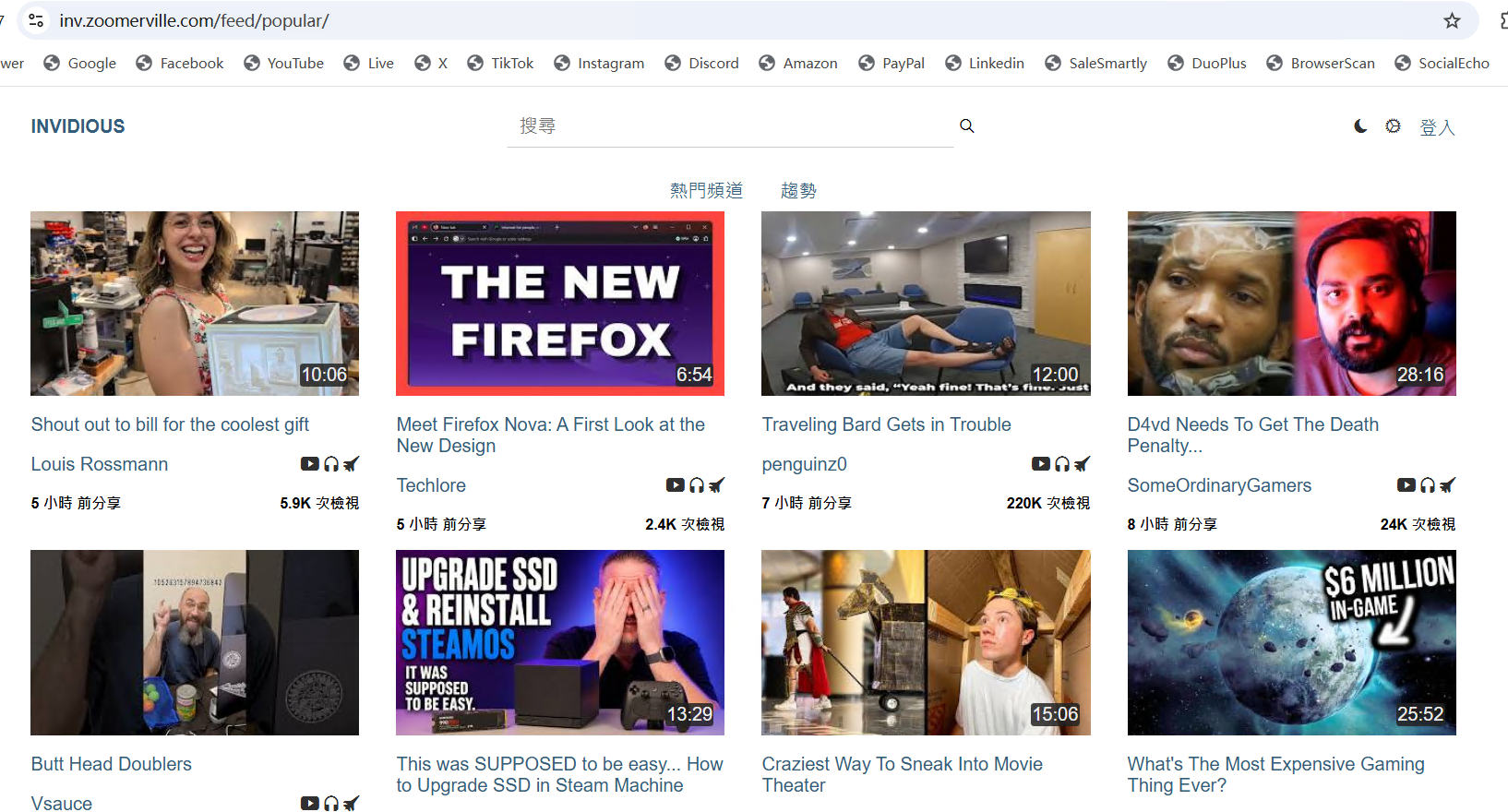Click the "THE NEW FIREFOX" thumbnail

[x=560, y=304]
